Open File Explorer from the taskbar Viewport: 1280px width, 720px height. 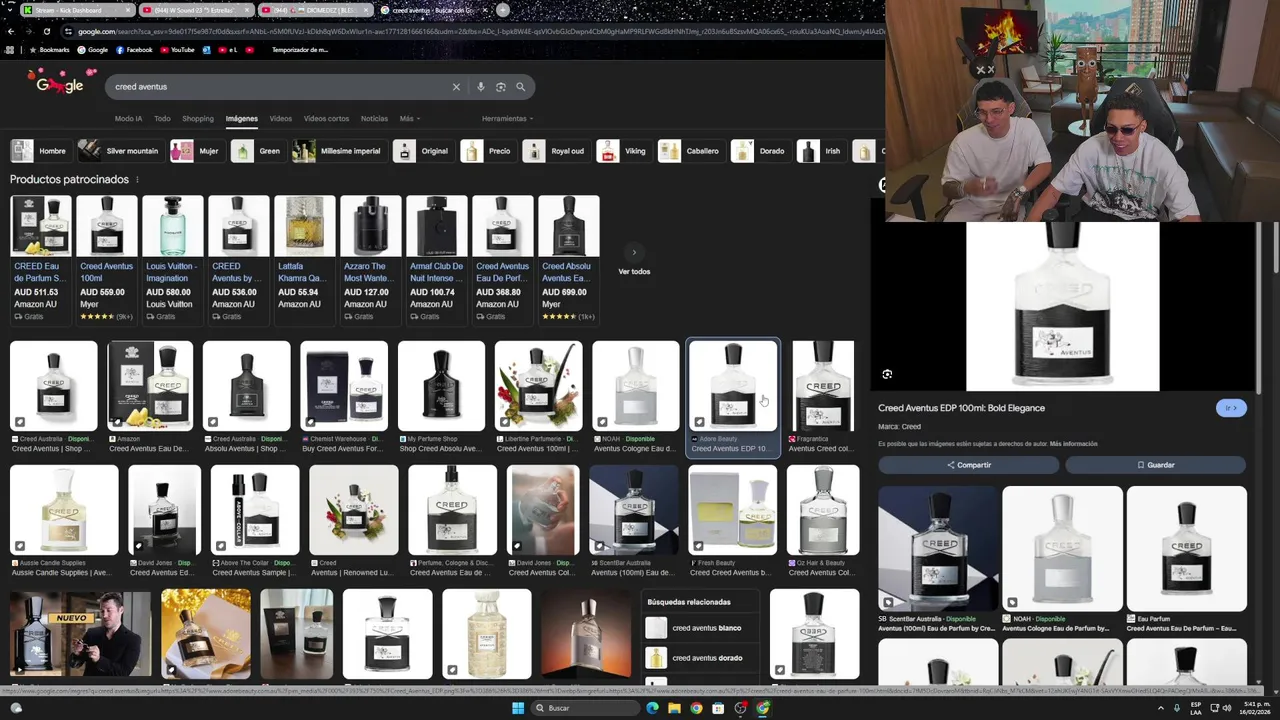pyautogui.click(x=674, y=708)
